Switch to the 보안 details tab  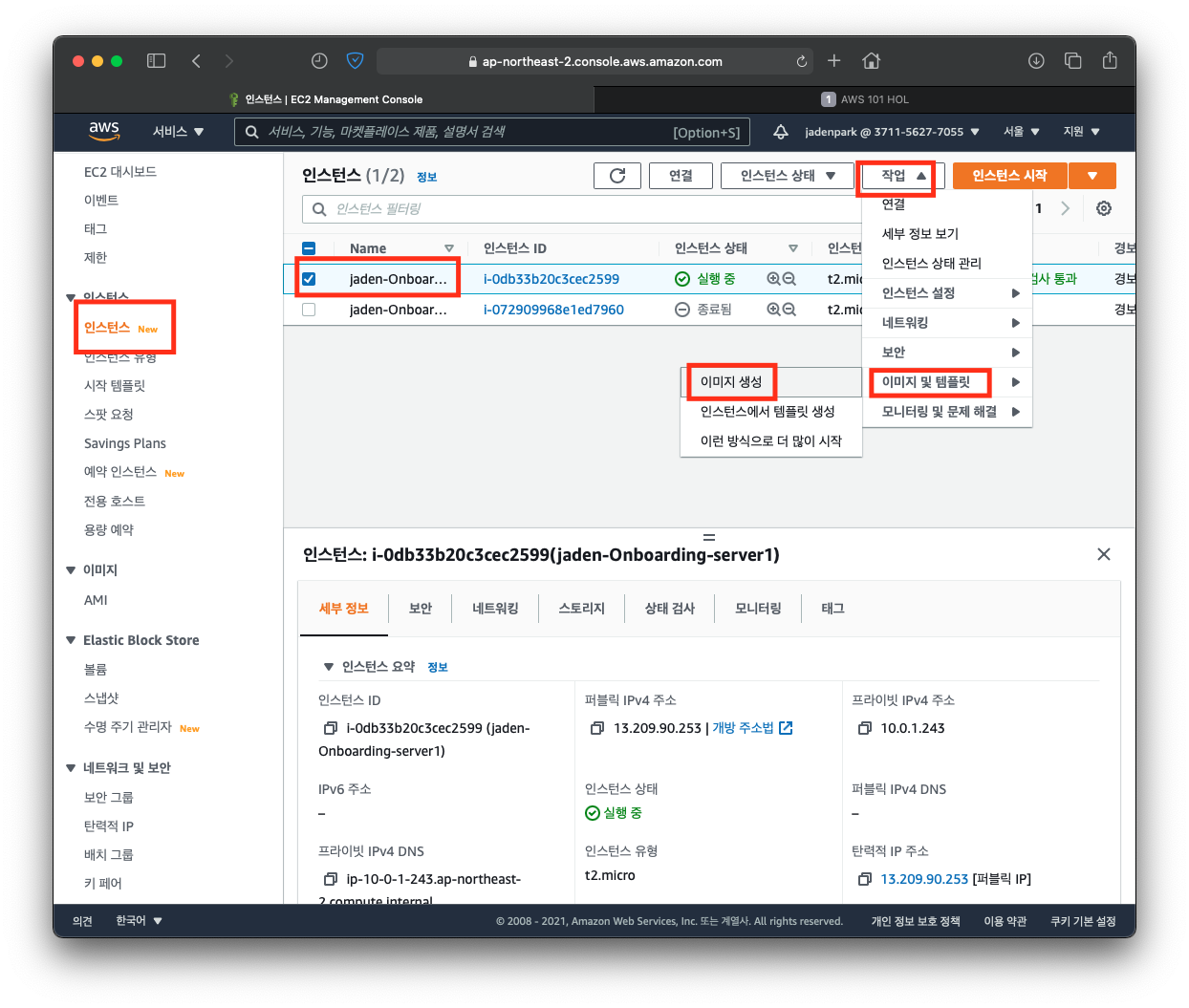(x=421, y=609)
